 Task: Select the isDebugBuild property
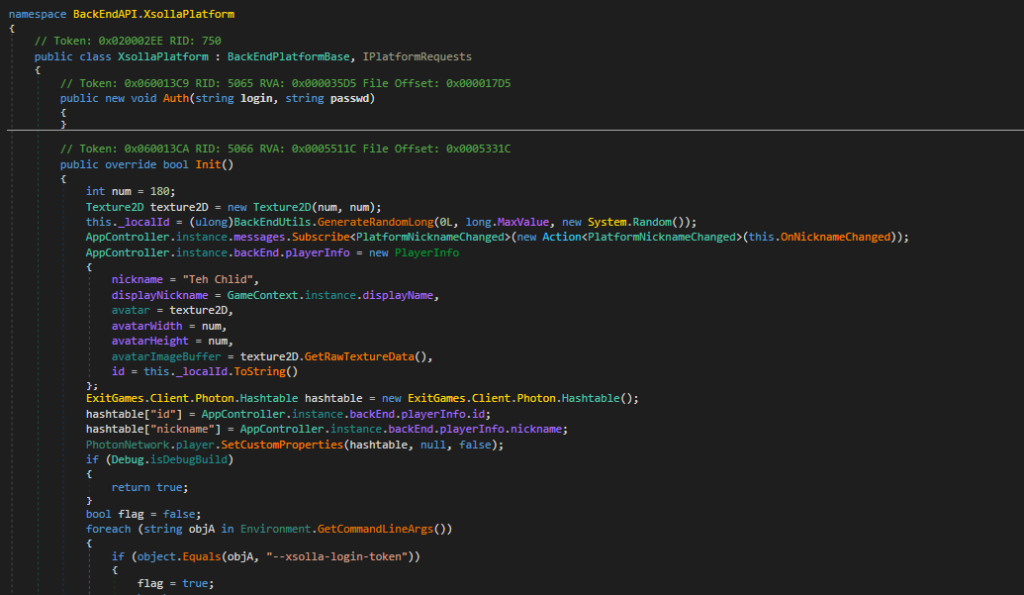(189, 459)
